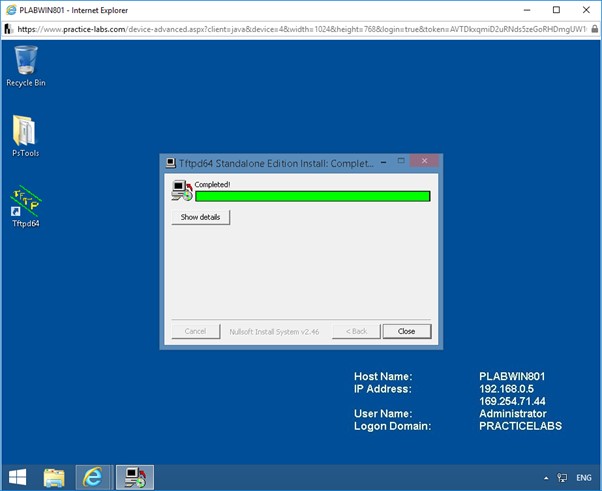Click the Completed! status text
This screenshot has height=491, width=602.
212,184
